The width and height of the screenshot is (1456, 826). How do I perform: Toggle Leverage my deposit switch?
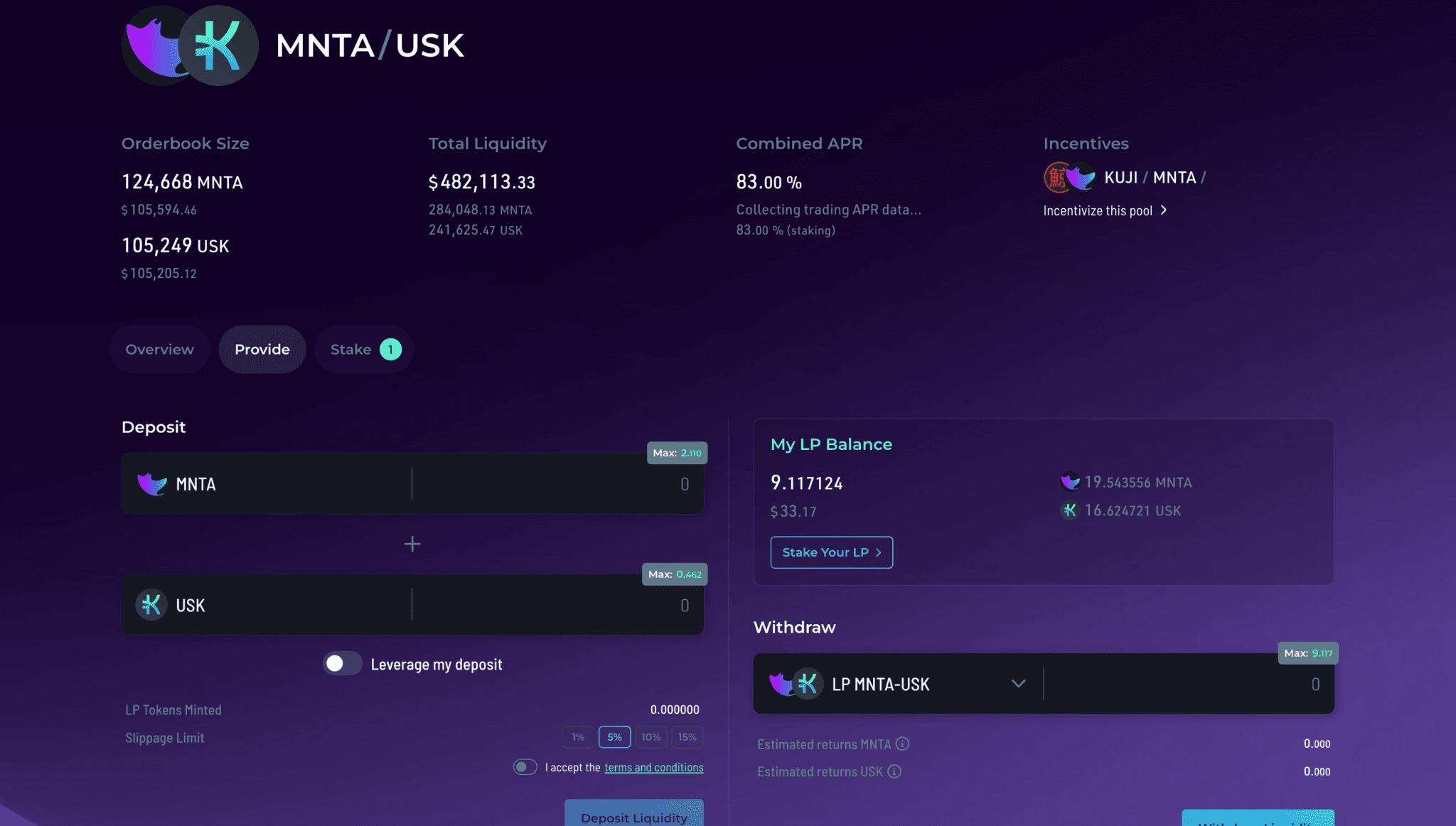[343, 664]
